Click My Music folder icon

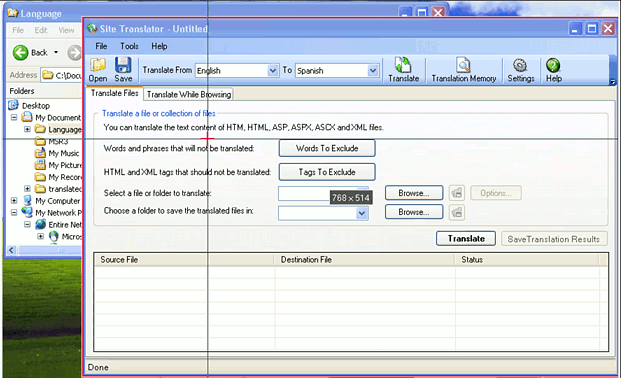point(40,153)
